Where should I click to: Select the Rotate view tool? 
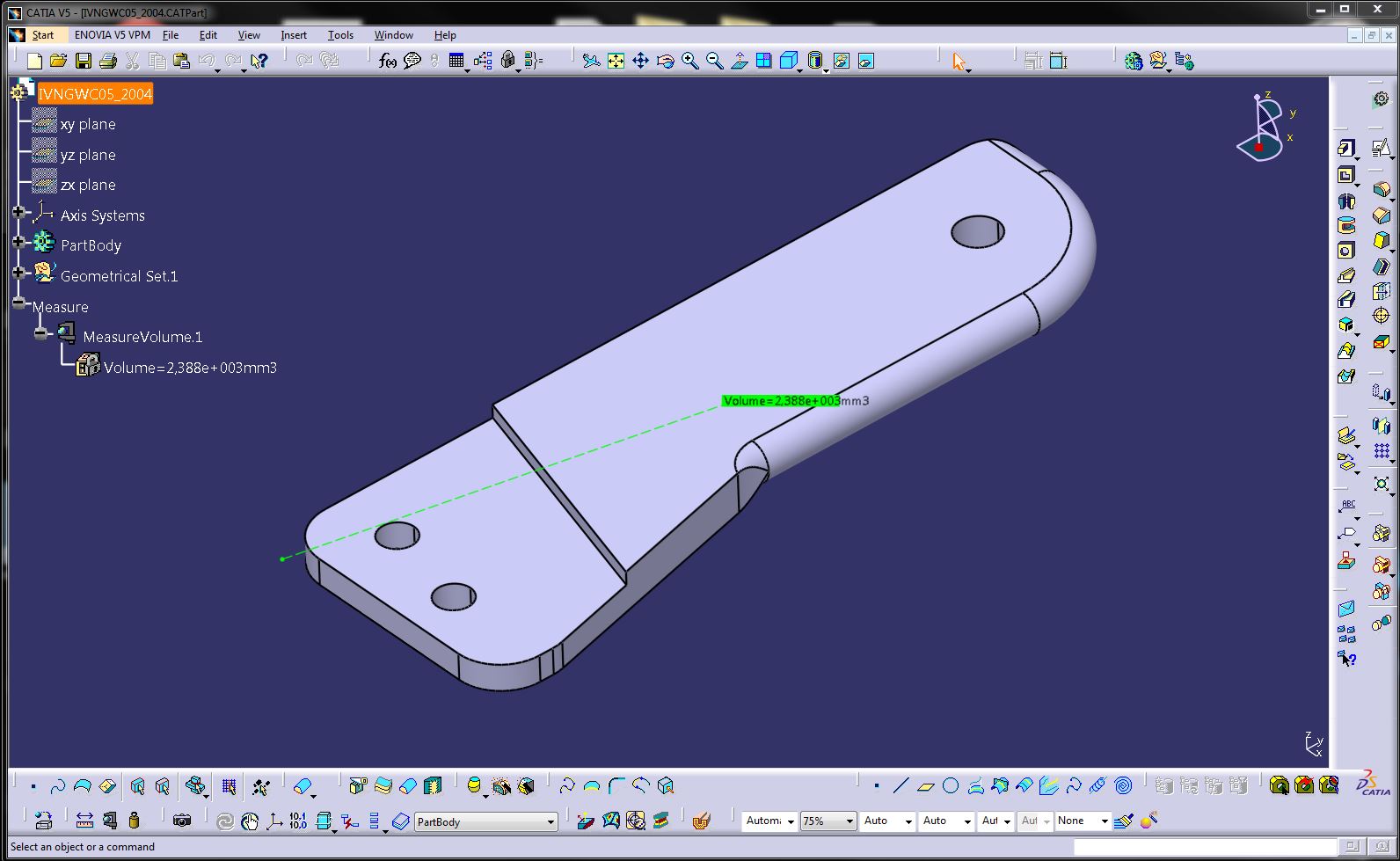(x=665, y=61)
